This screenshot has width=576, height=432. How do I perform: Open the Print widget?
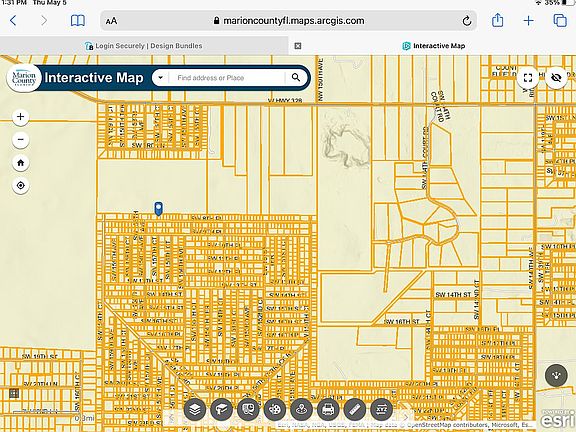328,409
